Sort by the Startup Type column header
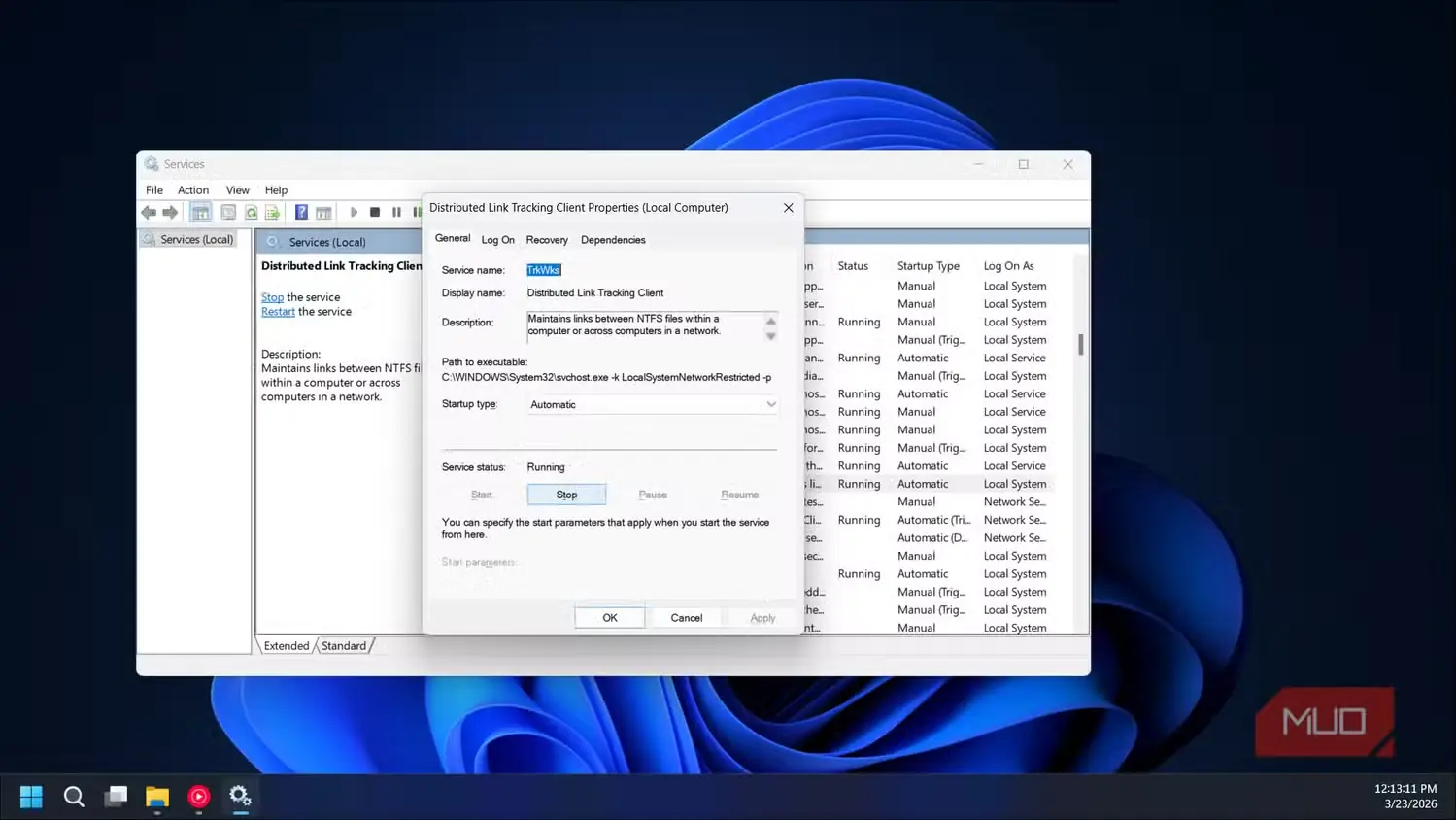 pyautogui.click(x=929, y=266)
